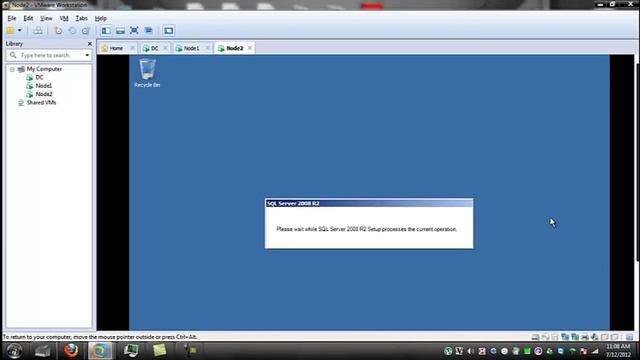Click the SQL Server 2008 R2 dialog title

[x=293, y=203]
